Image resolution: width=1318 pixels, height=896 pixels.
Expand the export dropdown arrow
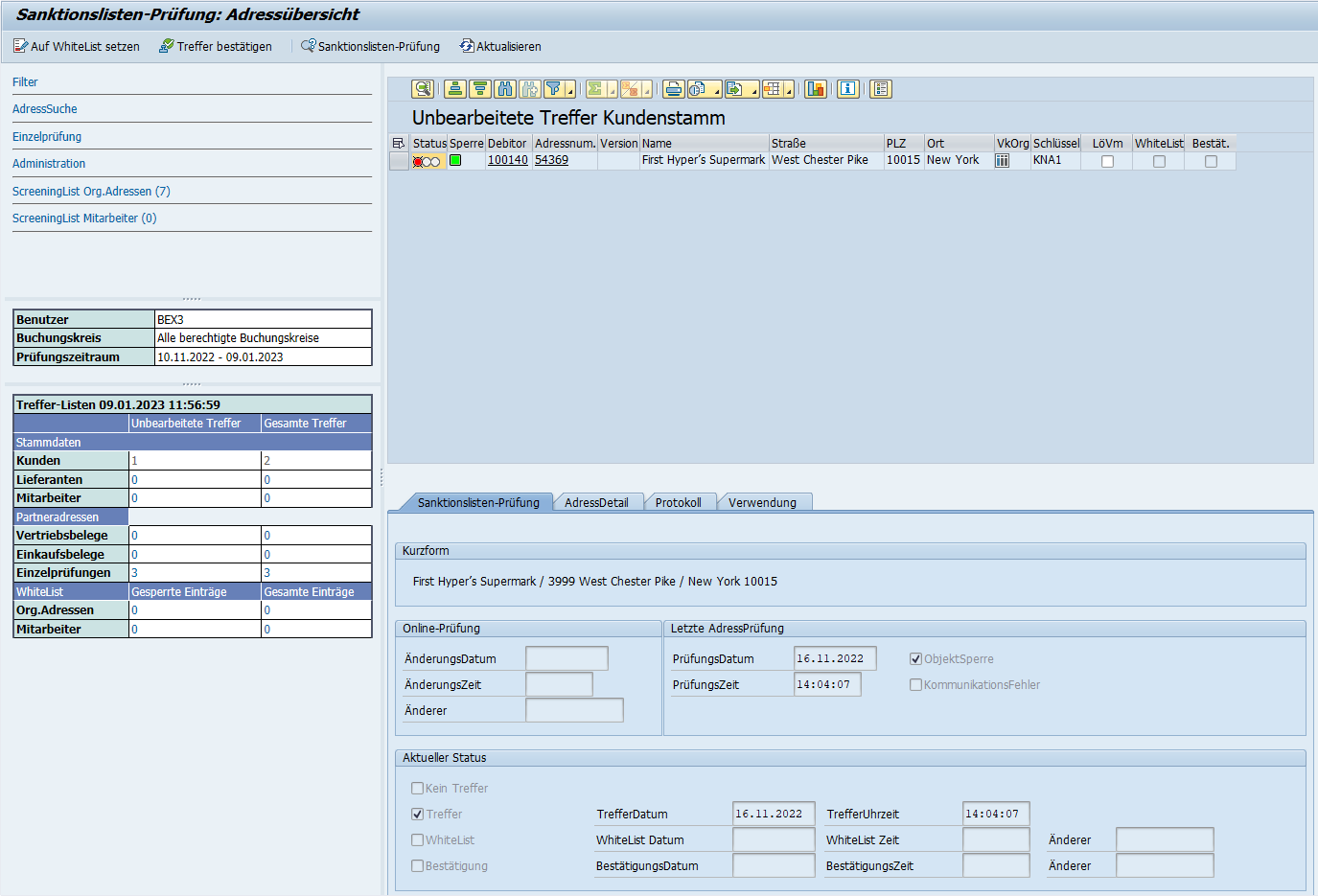point(754,92)
